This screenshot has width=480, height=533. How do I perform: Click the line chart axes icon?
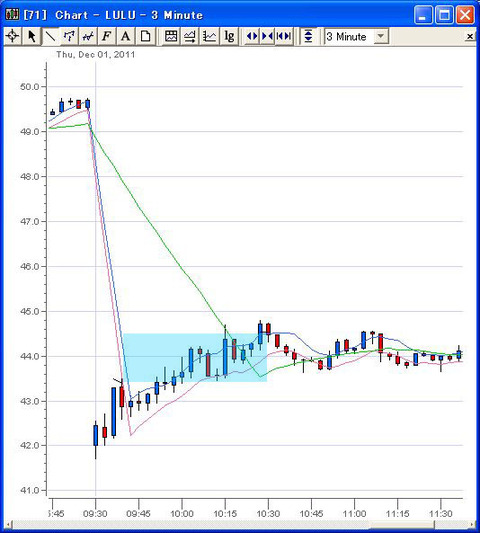pos(209,36)
